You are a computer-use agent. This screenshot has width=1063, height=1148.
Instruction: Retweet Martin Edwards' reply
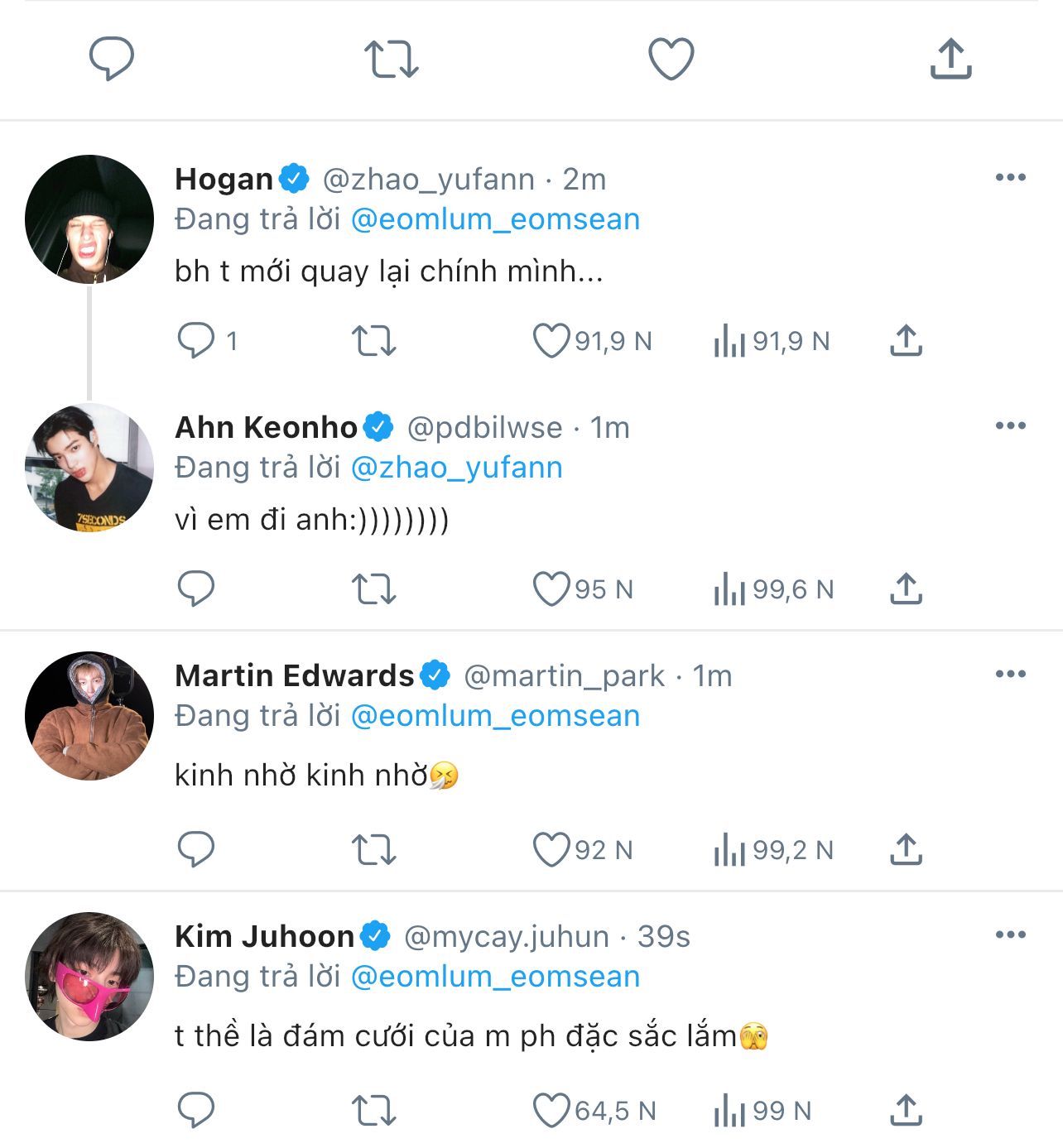(374, 850)
